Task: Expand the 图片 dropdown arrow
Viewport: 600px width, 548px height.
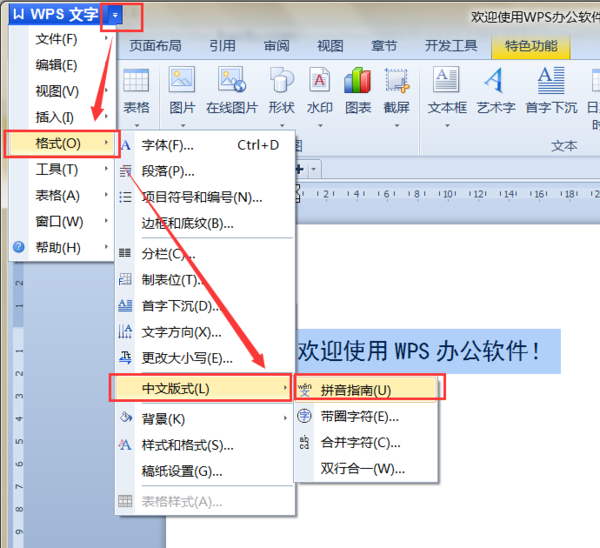Action: (x=183, y=126)
